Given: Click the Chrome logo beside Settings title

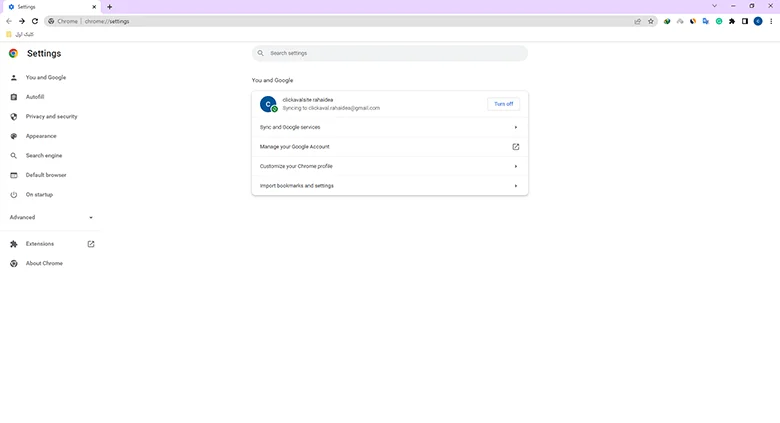Looking at the screenshot, I should pos(13,53).
